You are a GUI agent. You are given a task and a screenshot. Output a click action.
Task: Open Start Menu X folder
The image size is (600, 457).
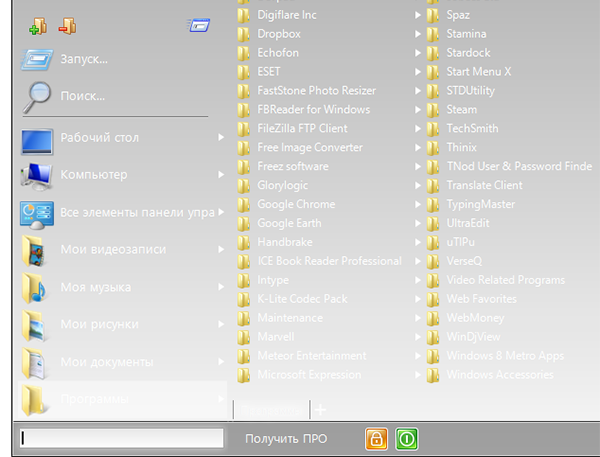[512, 72]
